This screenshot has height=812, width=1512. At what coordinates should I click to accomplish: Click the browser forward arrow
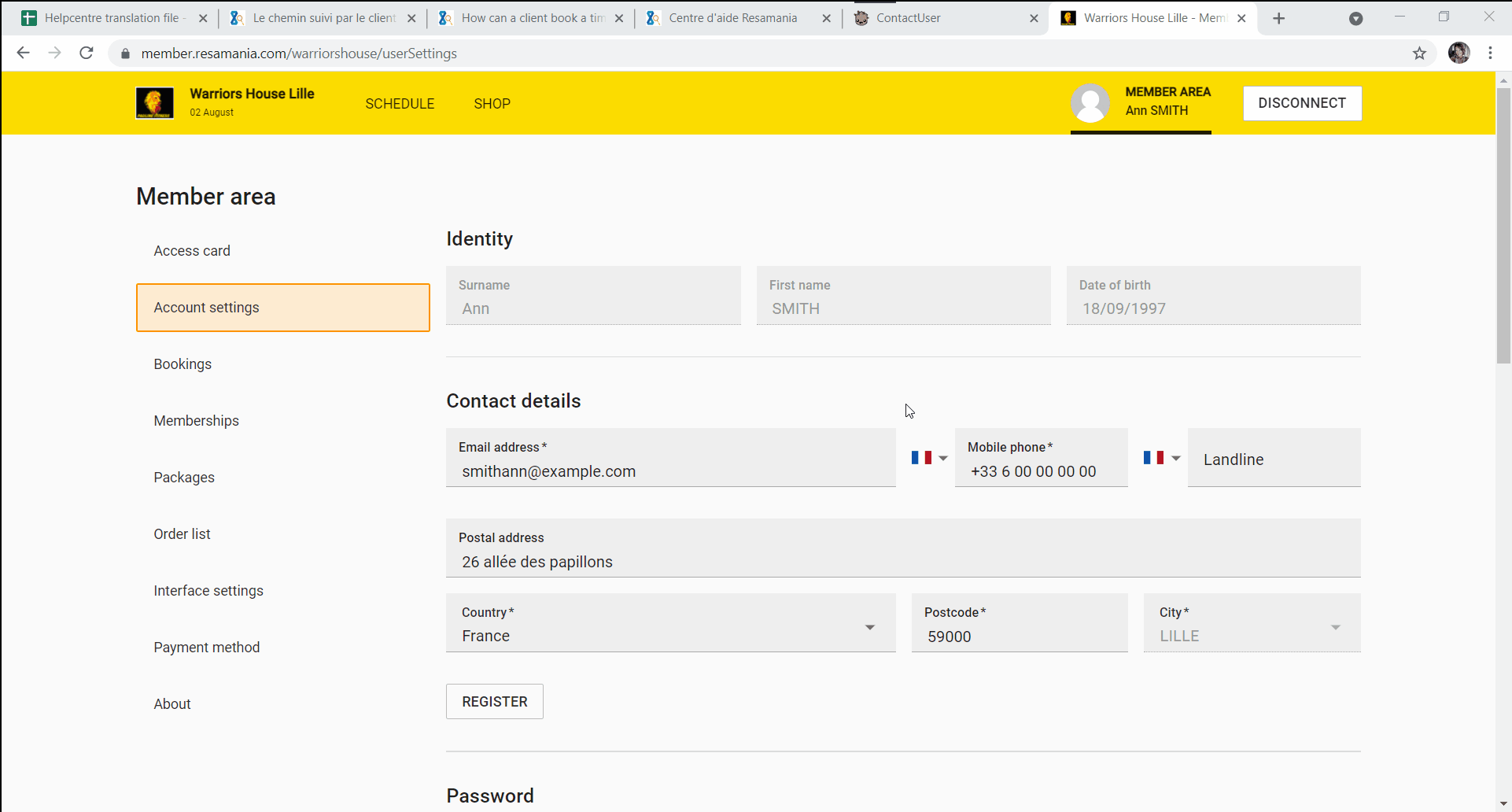coord(54,53)
